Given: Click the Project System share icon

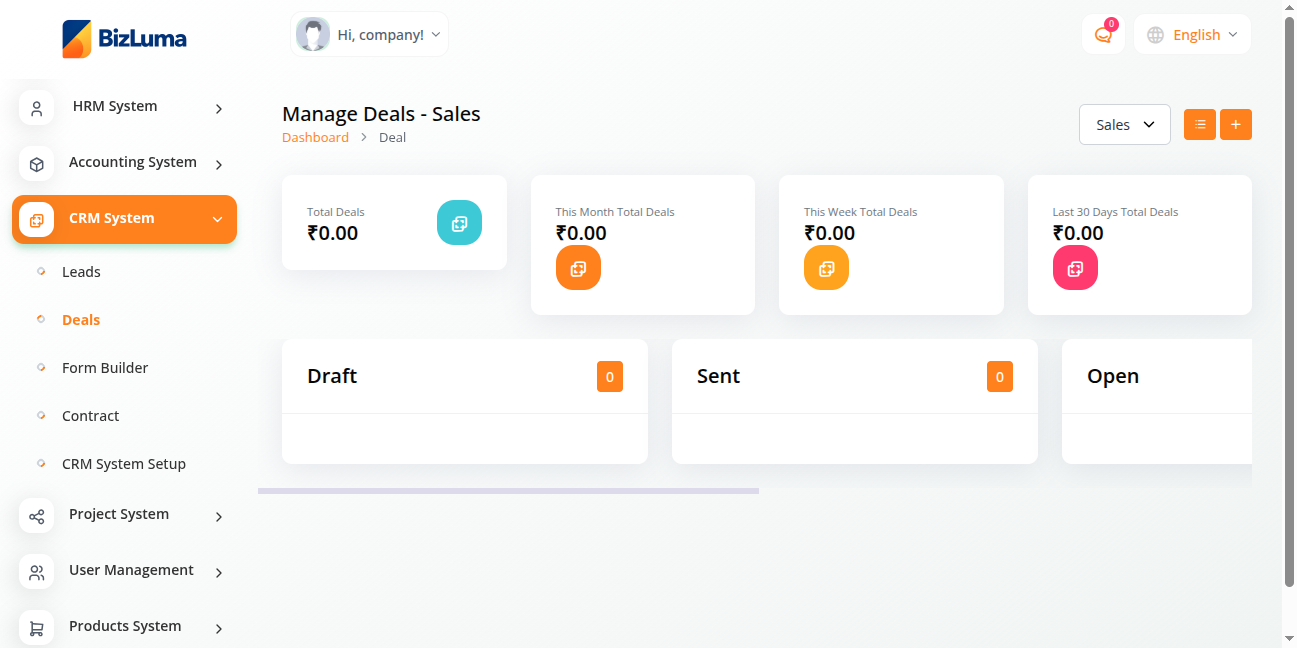Looking at the screenshot, I should point(37,516).
